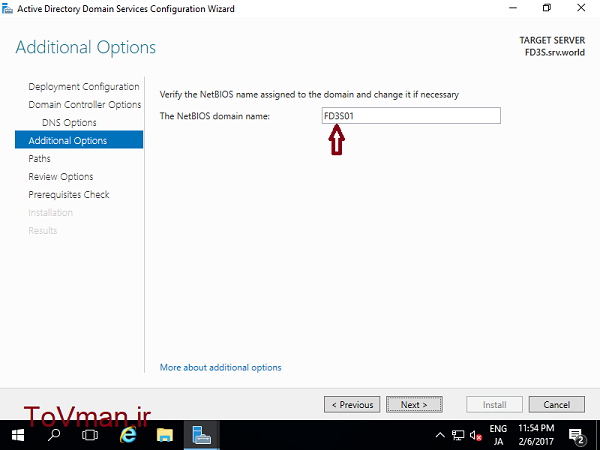
Task: Close the wizard window
Action: tap(581, 8)
